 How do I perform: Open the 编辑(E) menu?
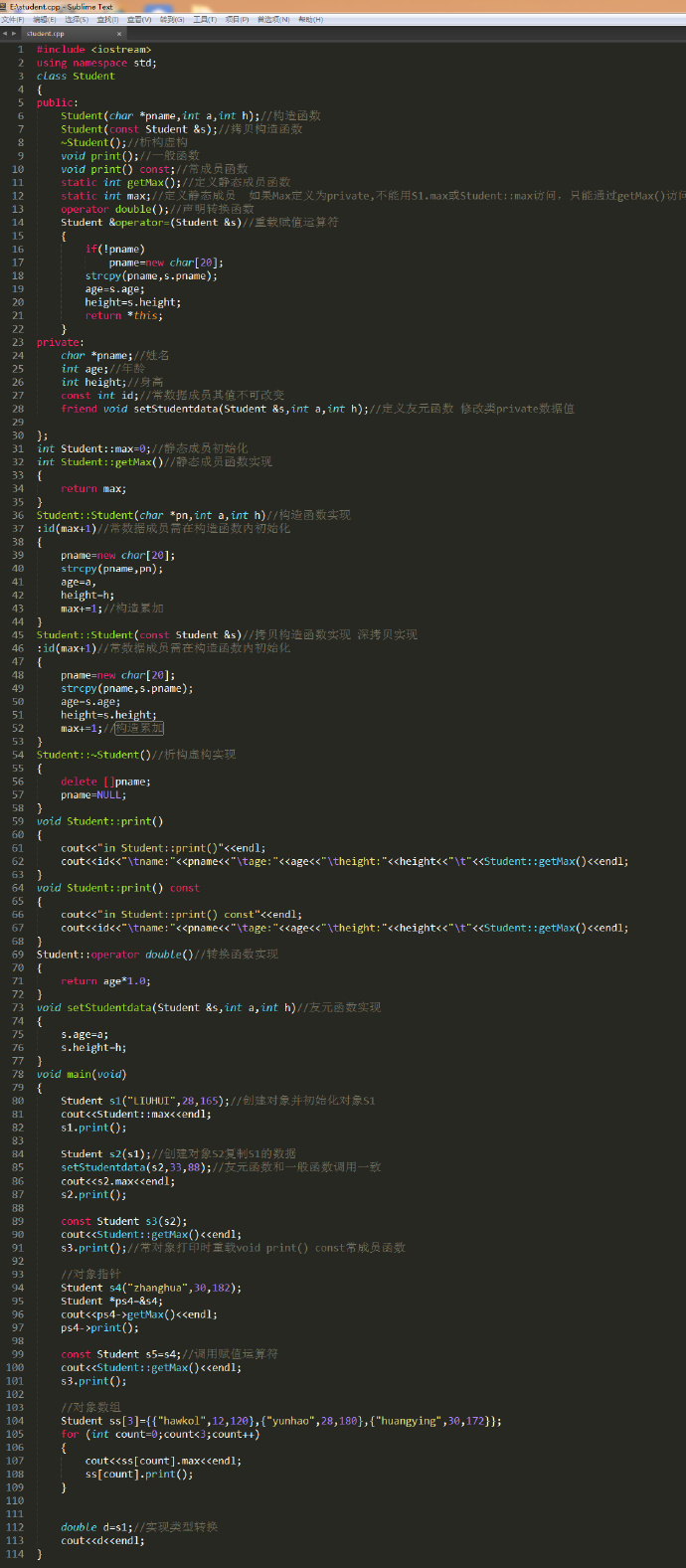click(45, 19)
